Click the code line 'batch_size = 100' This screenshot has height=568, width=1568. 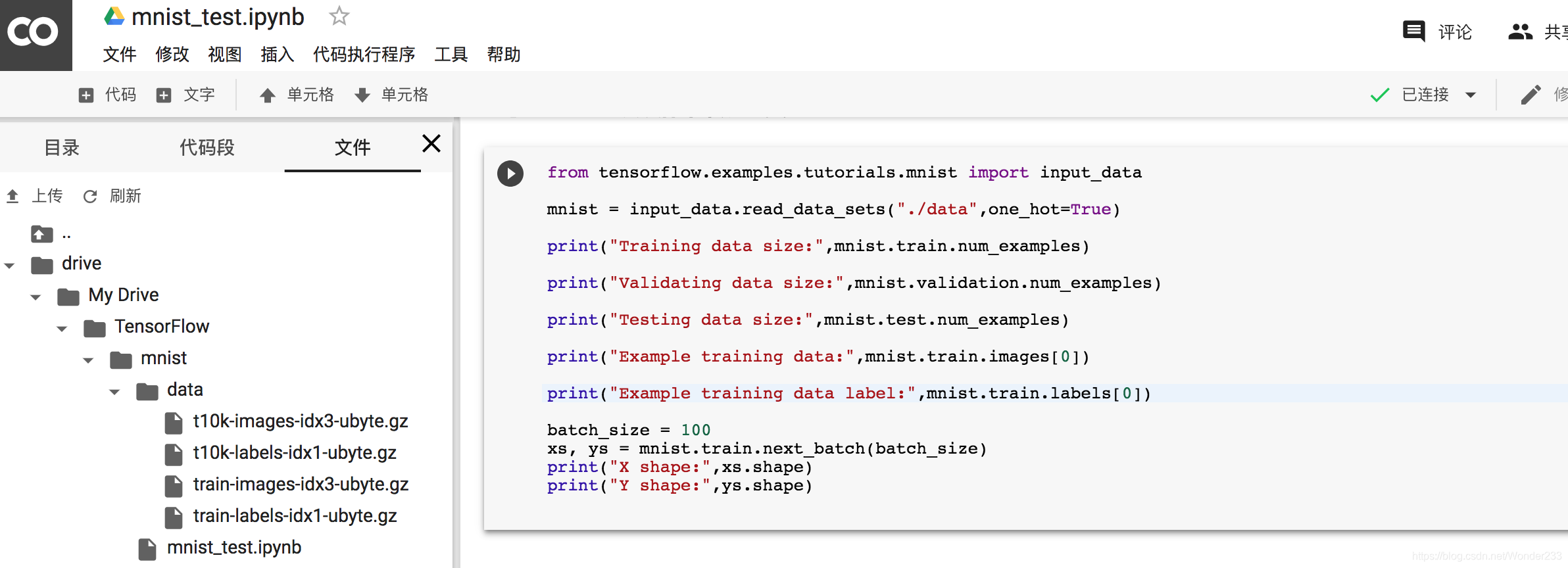pyautogui.click(x=629, y=430)
